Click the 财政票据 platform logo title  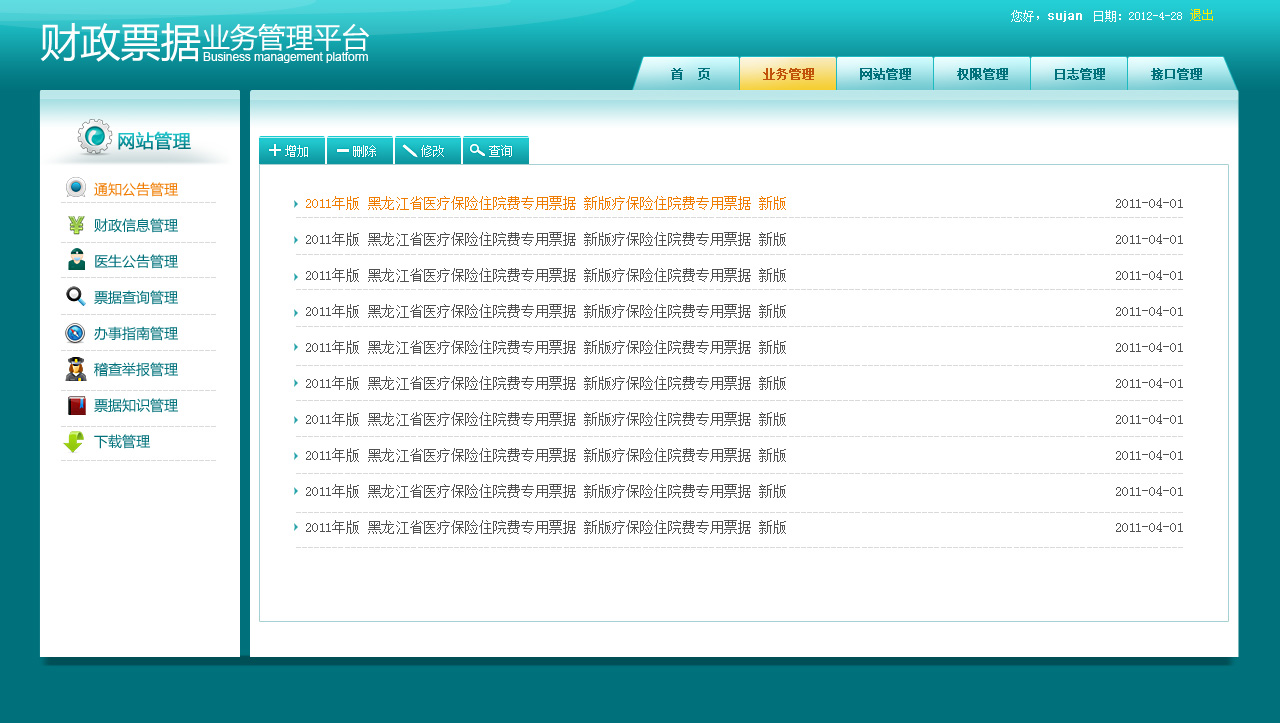pyautogui.click(x=120, y=43)
